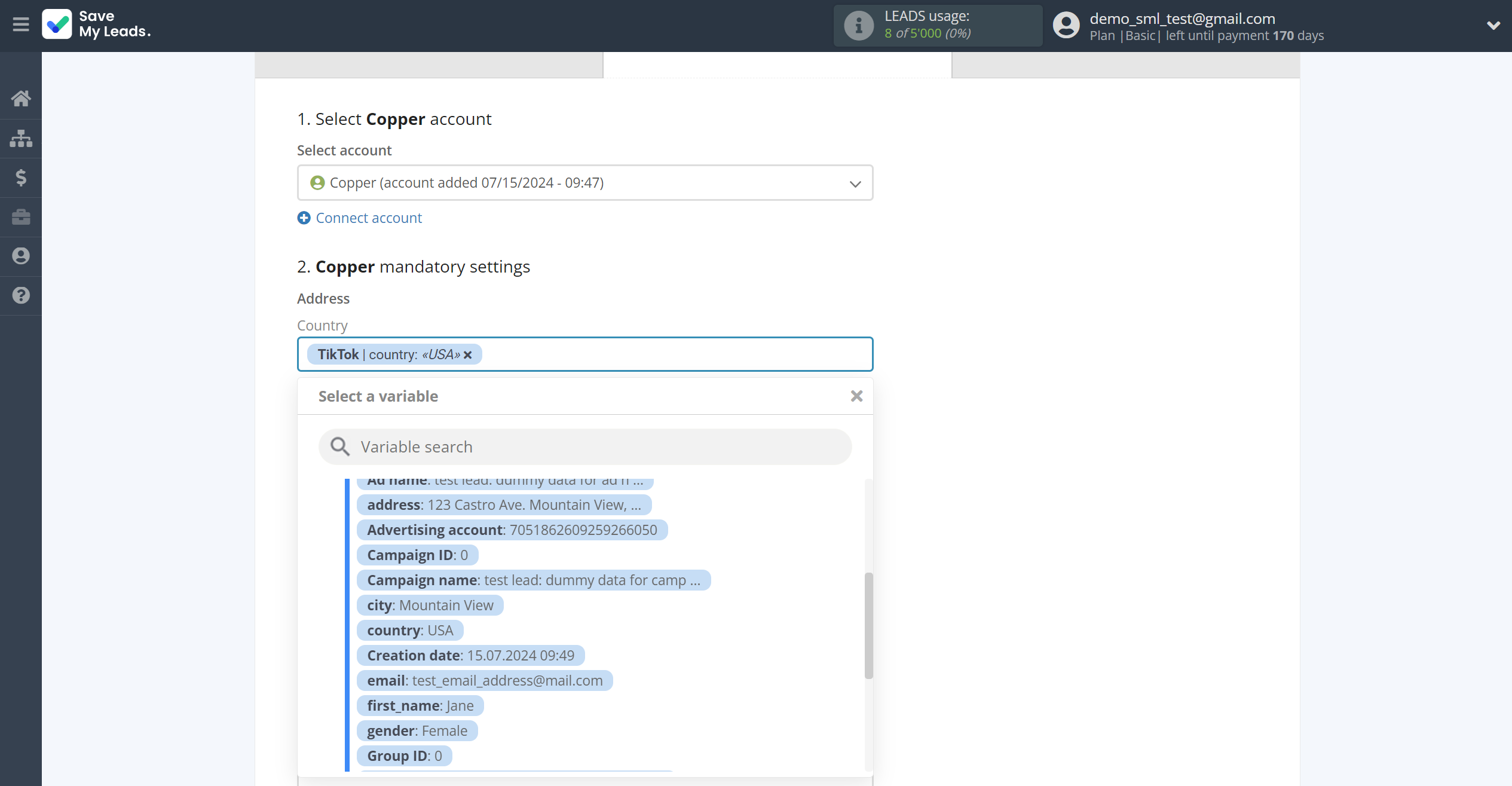Close the Select a variable panel
The image size is (1512, 786).
tap(856, 396)
